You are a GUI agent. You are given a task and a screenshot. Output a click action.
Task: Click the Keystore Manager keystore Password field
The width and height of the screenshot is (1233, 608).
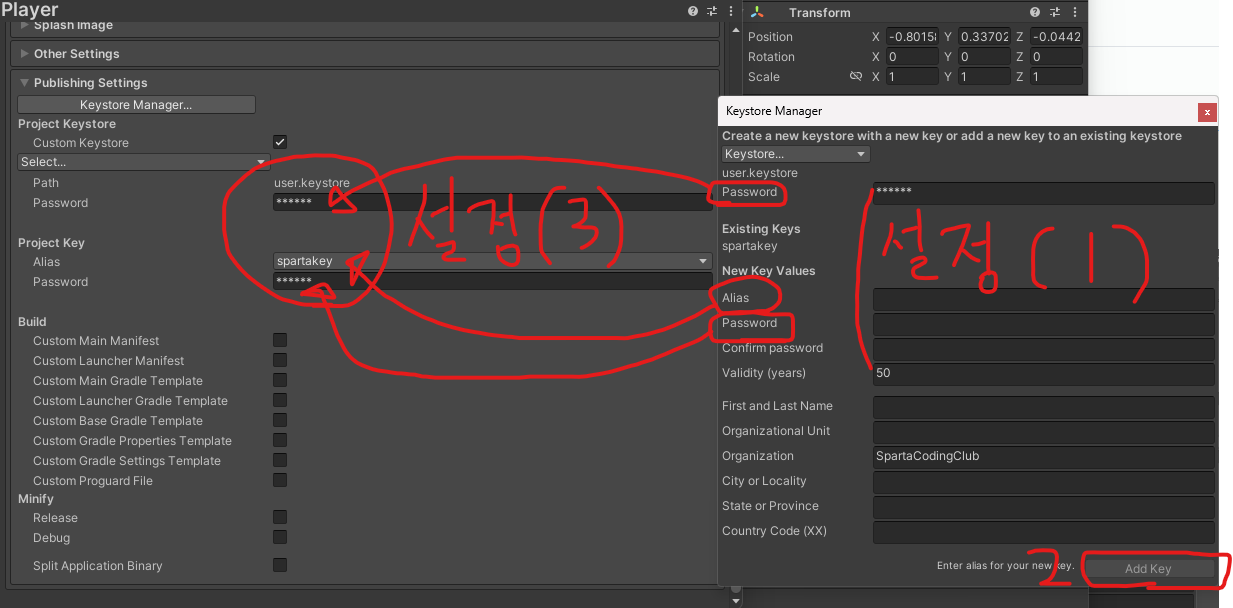1044,193
